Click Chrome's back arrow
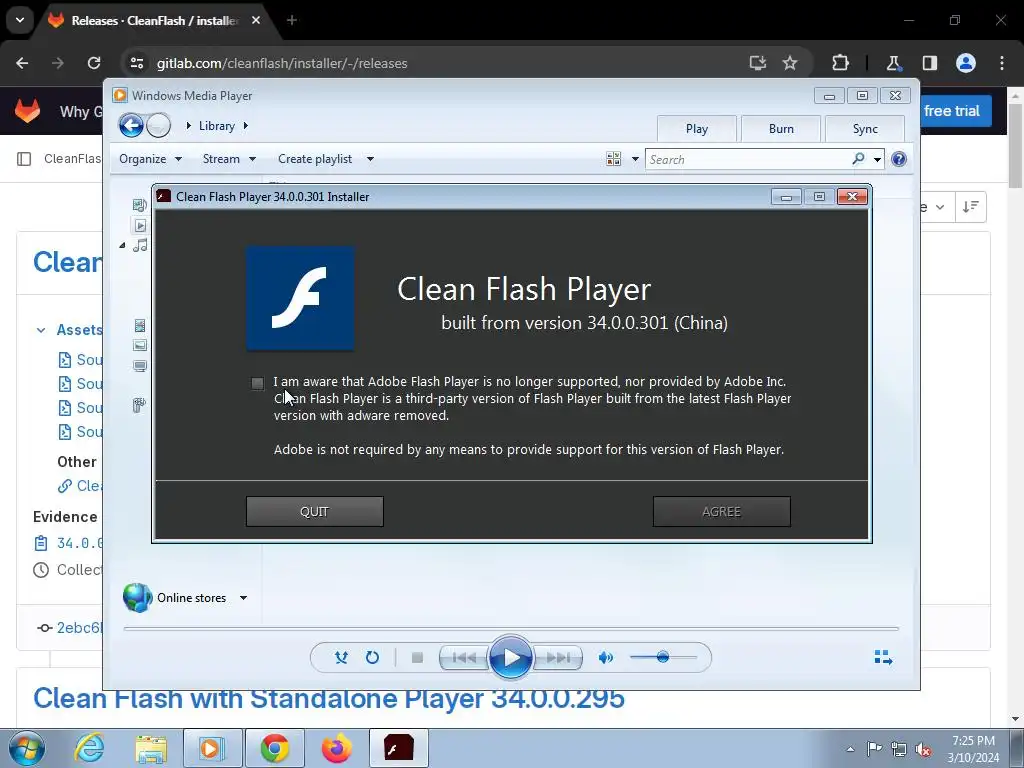The image size is (1024, 768). click(22, 63)
